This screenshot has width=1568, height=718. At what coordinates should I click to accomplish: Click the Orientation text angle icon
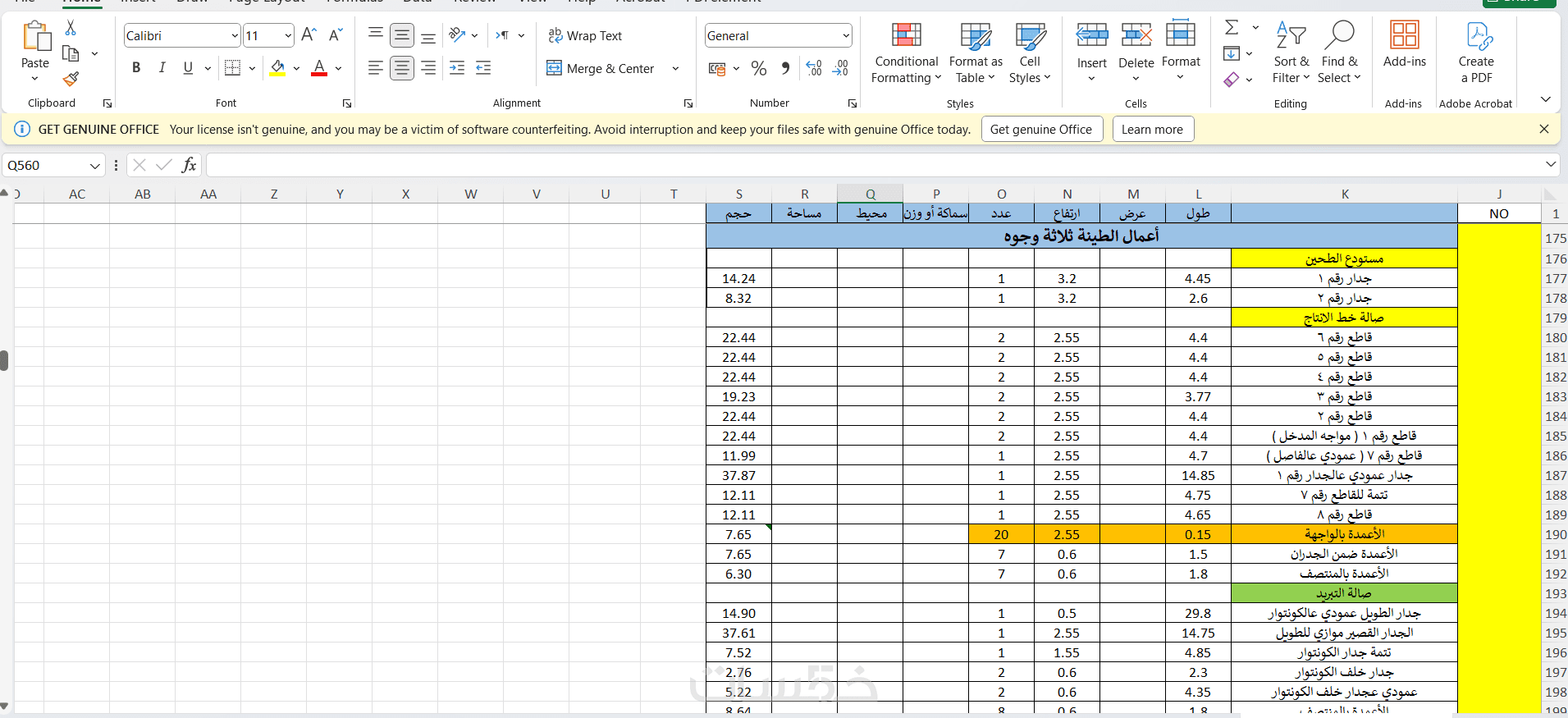coord(457,34)
